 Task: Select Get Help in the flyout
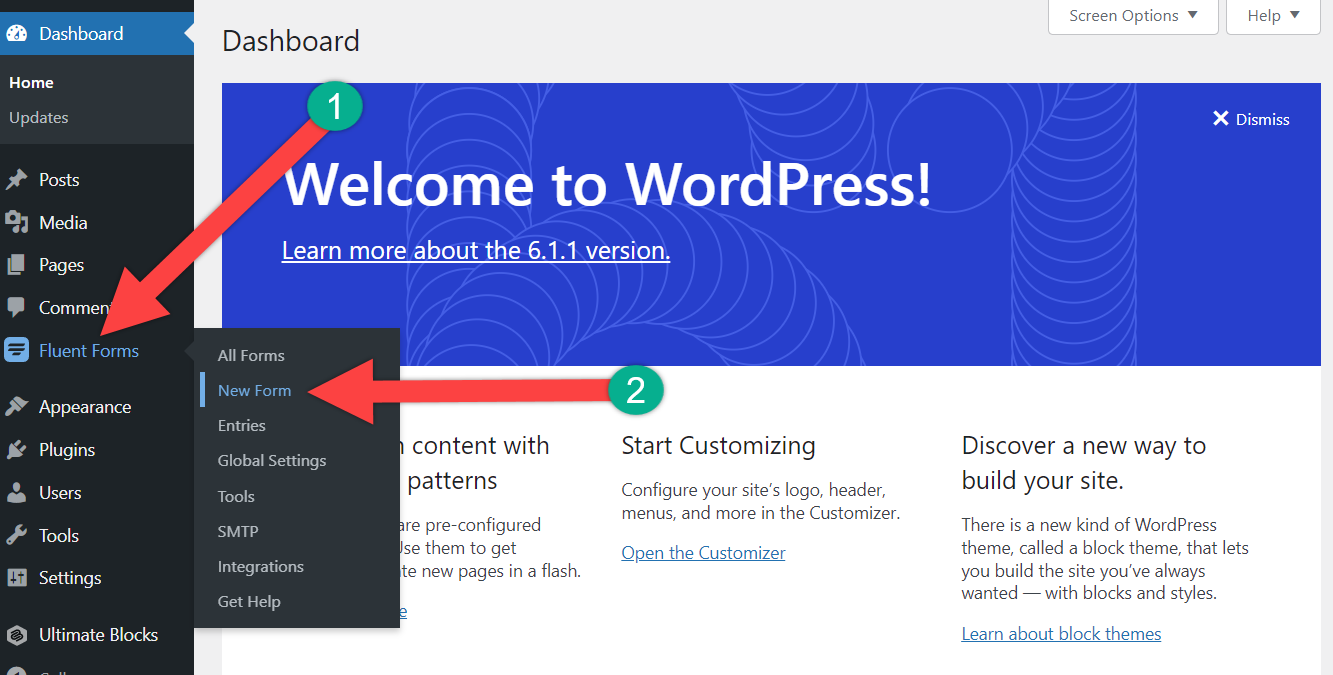[x=249, y=602]
